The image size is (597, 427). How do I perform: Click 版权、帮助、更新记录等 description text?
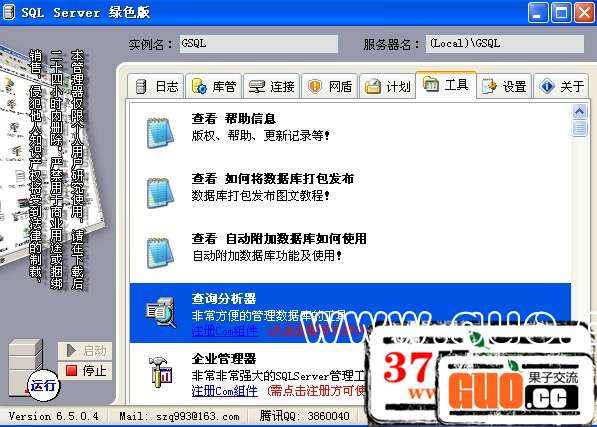coord(260,135)
